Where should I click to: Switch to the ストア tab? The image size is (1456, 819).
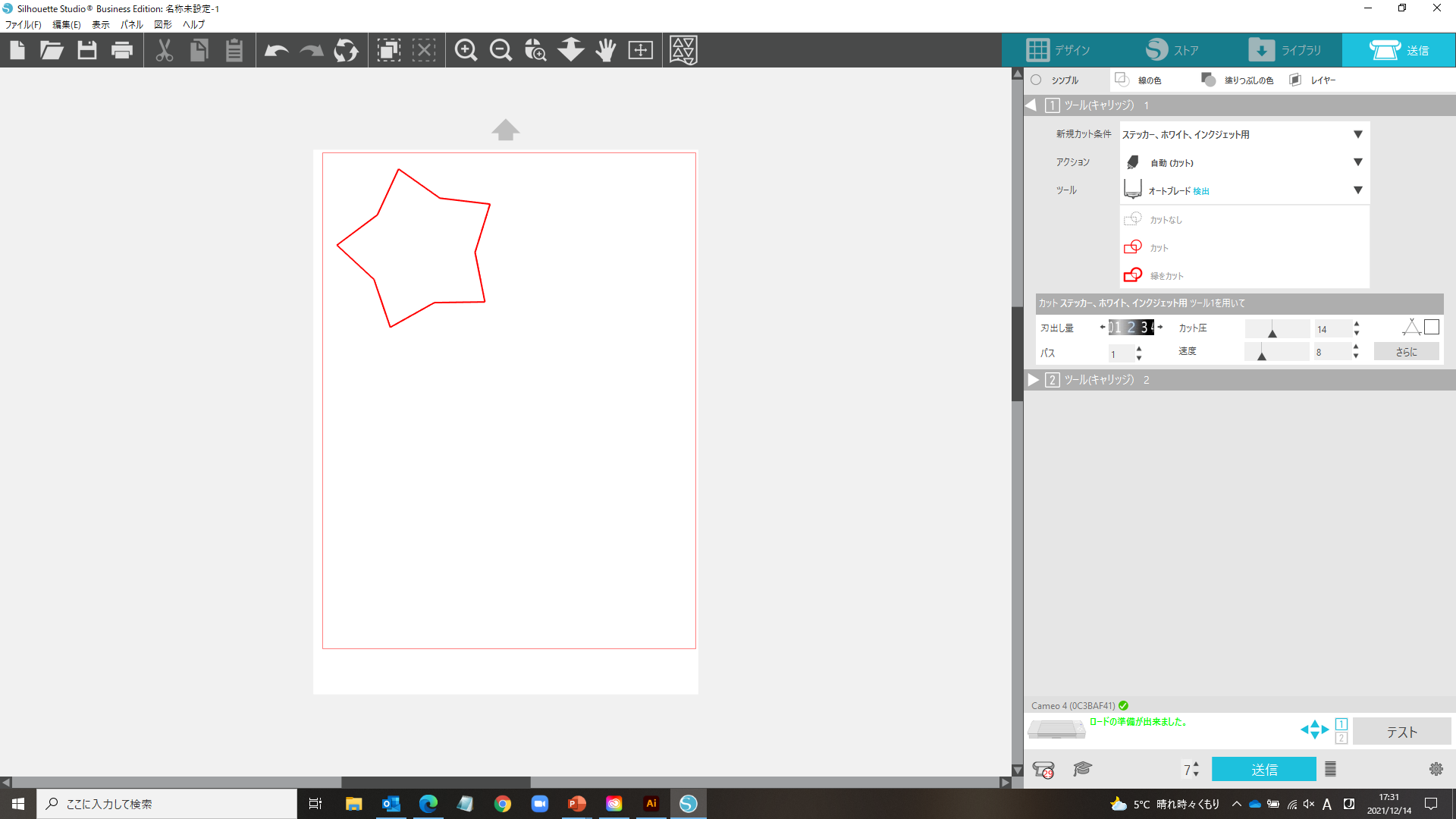click(x=1172, y=50)
